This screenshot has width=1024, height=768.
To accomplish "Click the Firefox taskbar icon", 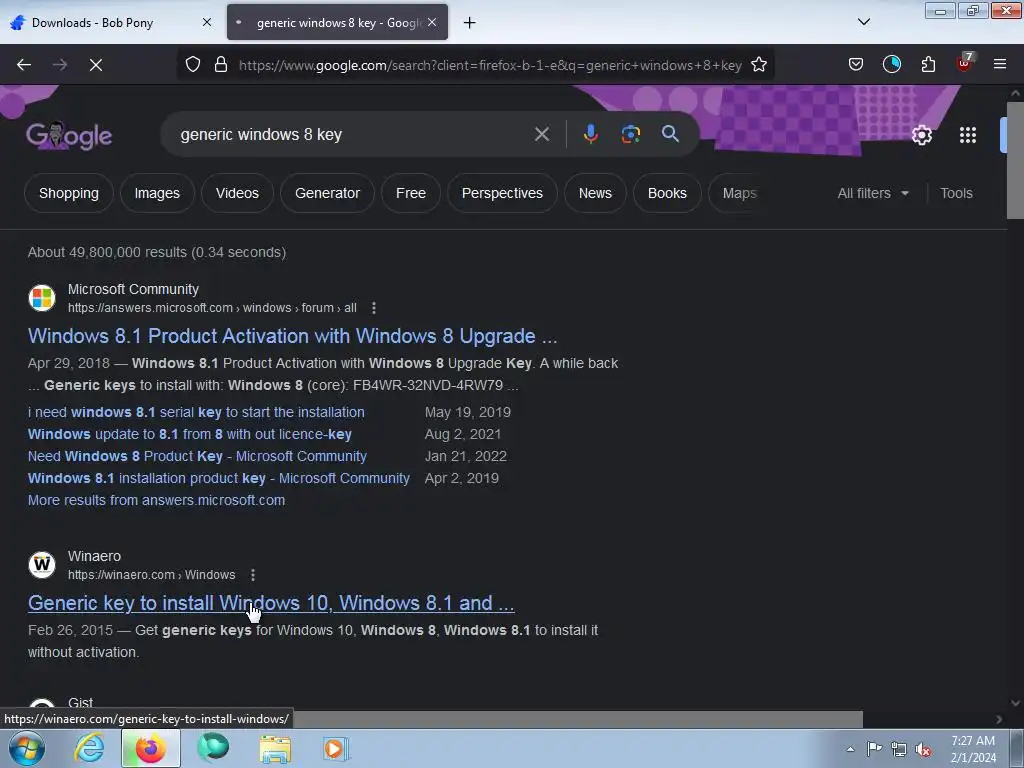I will pyautogui.click(x=151, y=748).
